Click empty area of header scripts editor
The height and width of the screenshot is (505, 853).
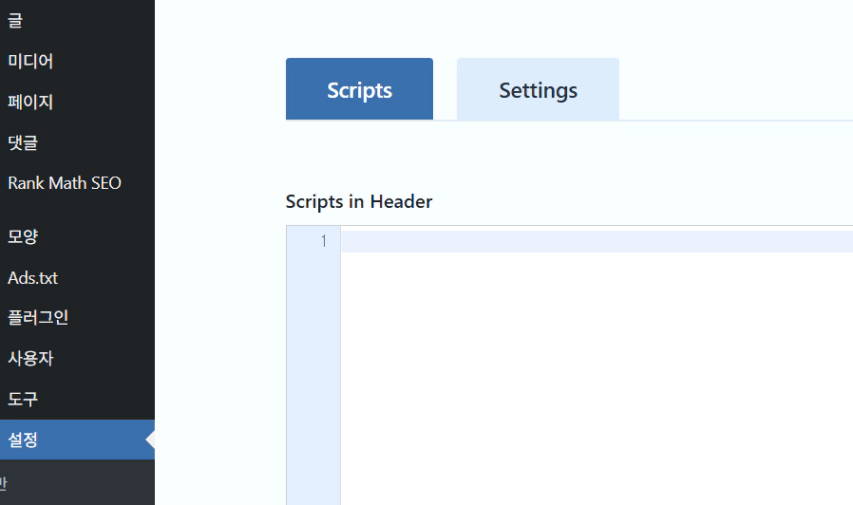click(x=595, y=380)
